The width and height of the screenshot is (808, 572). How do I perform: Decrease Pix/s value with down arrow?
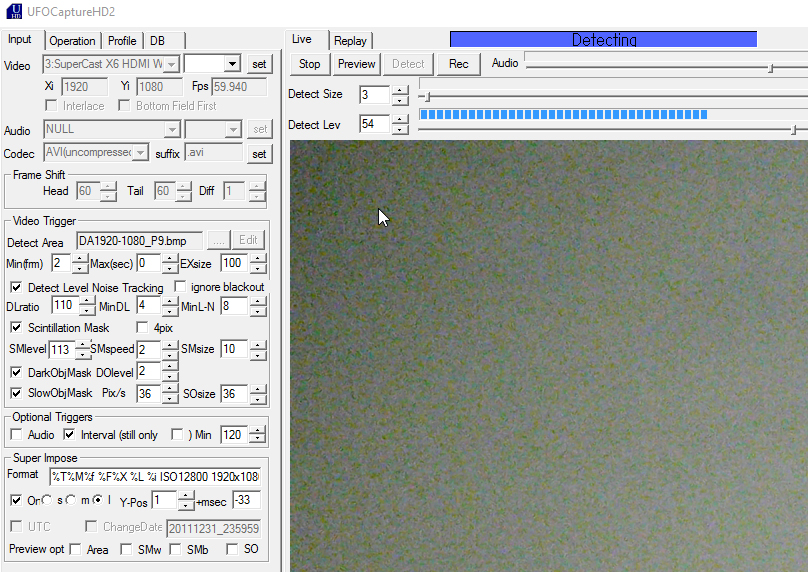click(x=170, y=399)
